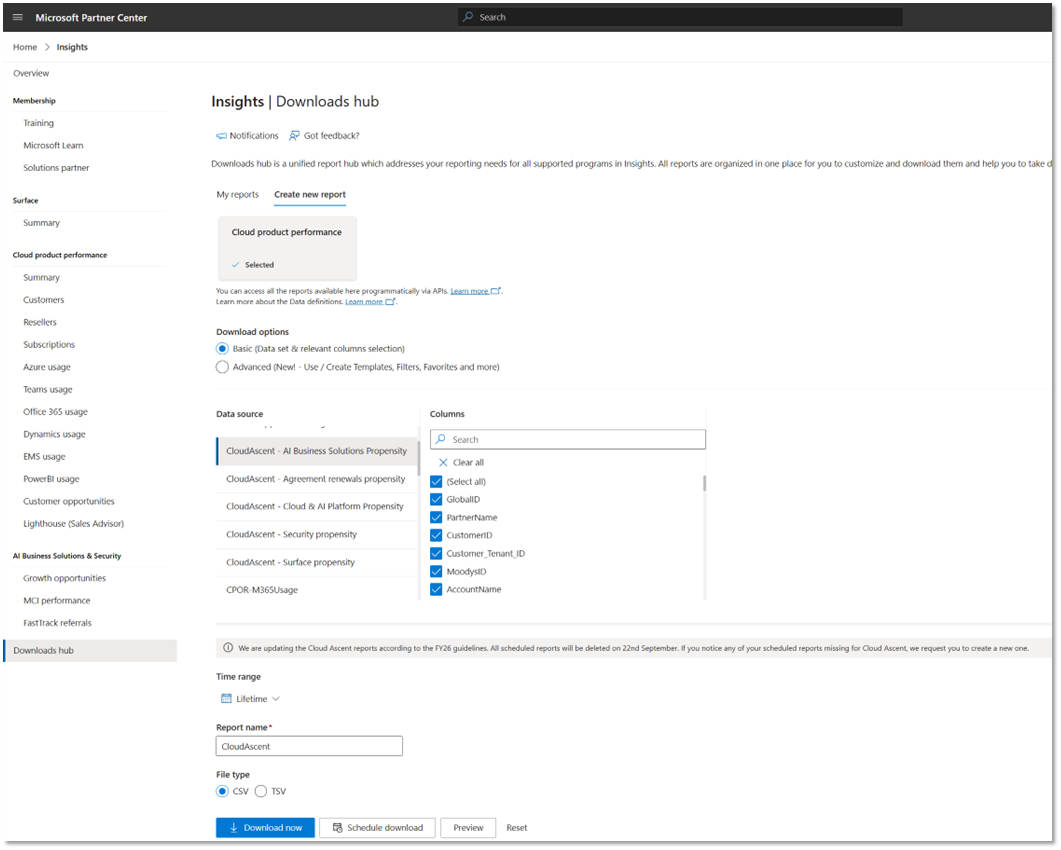This screenshot has width=1061, height=850.
Task: Uncheck the PartnerName column
Action: click(x=436, y=518)
